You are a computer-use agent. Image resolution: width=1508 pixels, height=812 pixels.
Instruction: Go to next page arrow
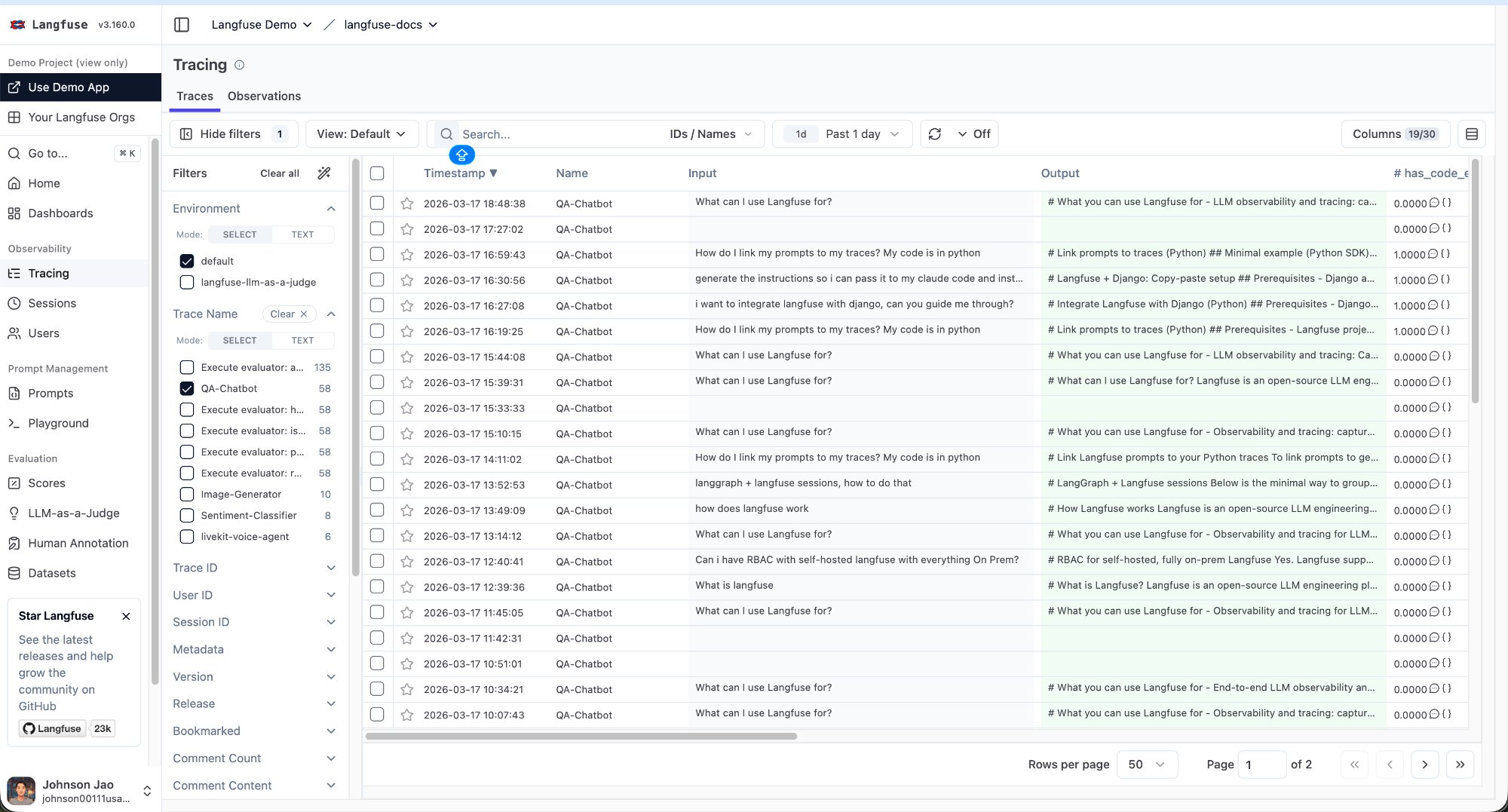pos(1424,765)
